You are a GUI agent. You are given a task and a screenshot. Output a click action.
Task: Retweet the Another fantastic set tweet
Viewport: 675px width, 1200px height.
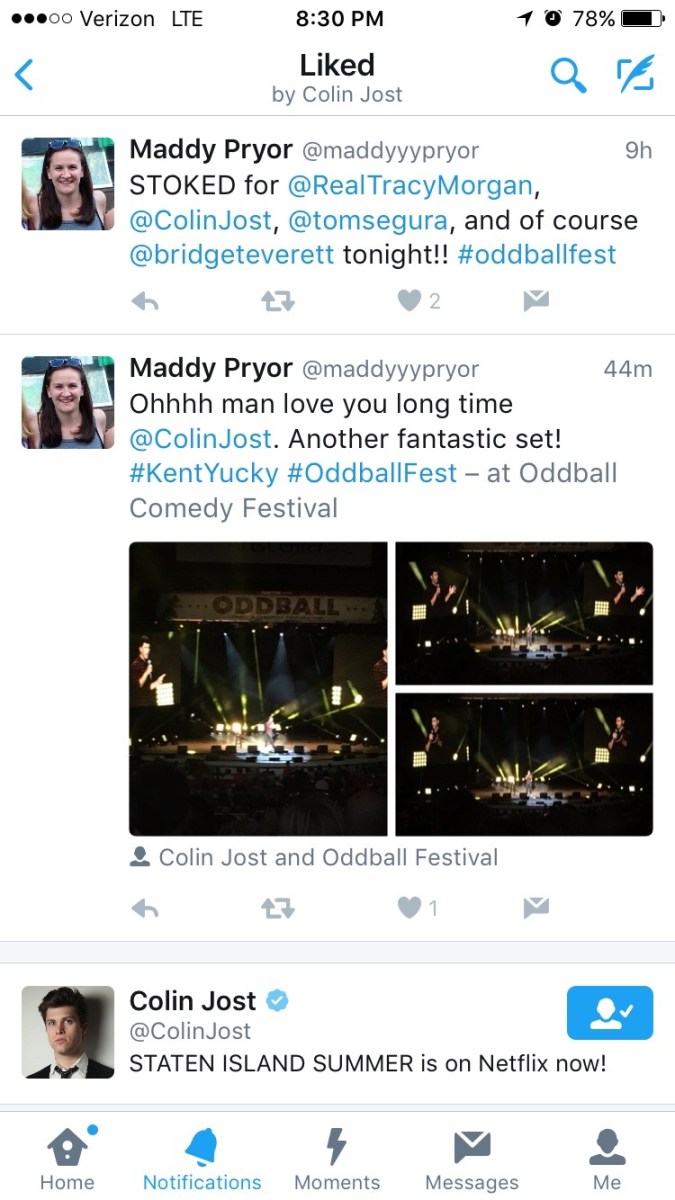coord(277,908)
